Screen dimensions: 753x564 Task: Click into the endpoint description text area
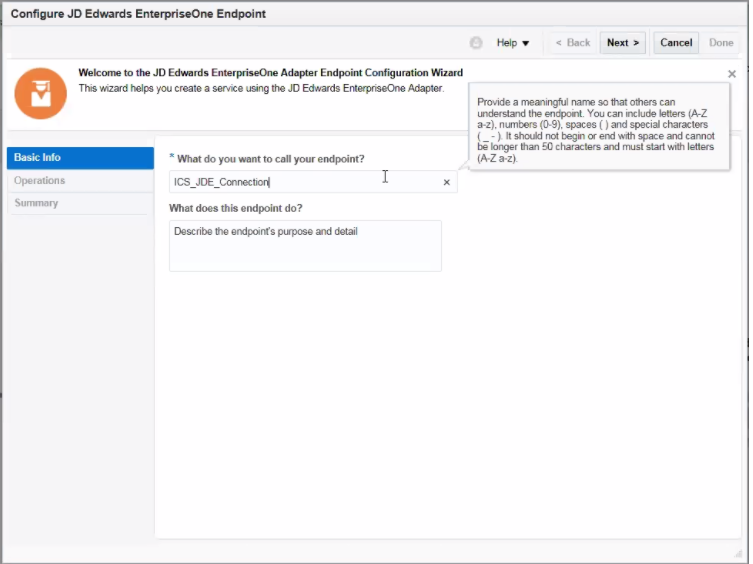[305, 246]
